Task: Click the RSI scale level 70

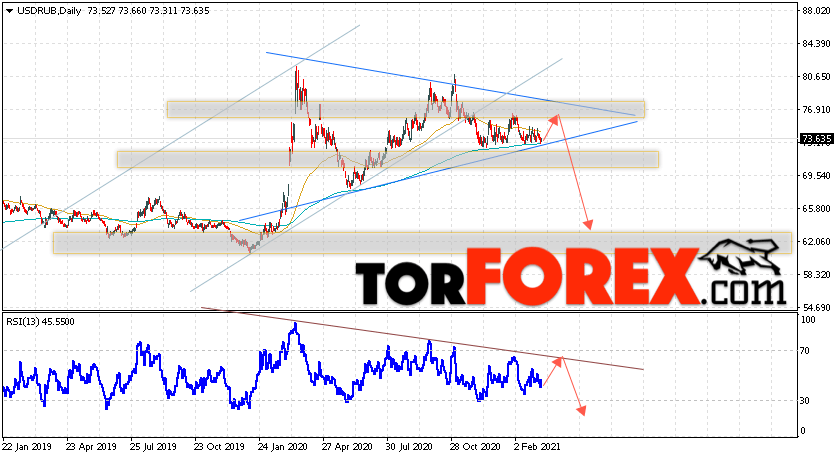Action: click(807, 351)
